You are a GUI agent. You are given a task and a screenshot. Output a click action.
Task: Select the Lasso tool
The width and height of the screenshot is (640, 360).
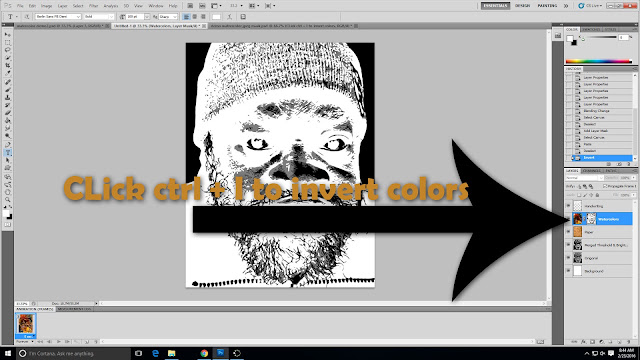pyautogui.click(x=7, y=50)
